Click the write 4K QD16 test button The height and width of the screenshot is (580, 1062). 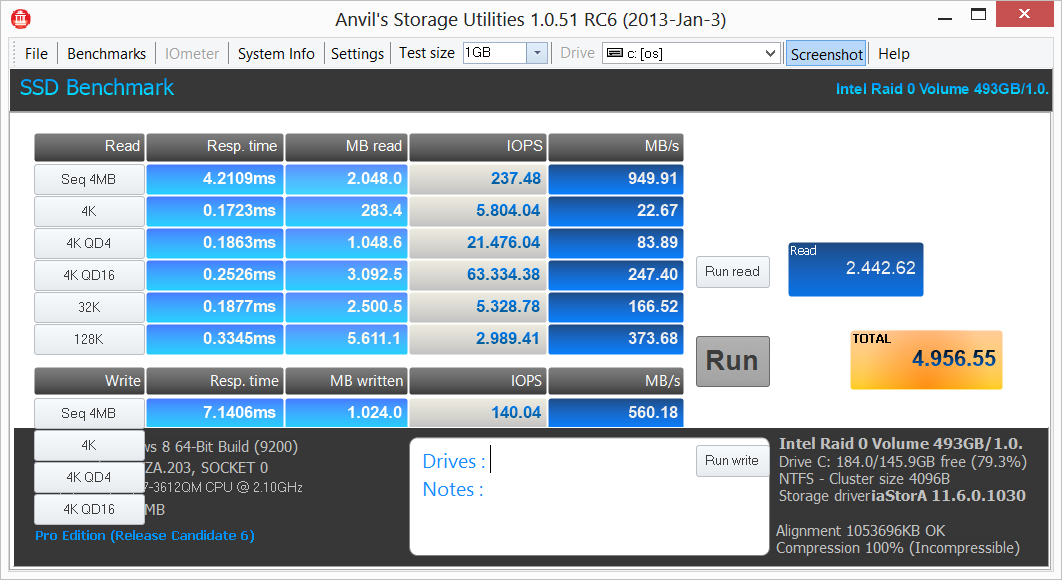[89, 509]
